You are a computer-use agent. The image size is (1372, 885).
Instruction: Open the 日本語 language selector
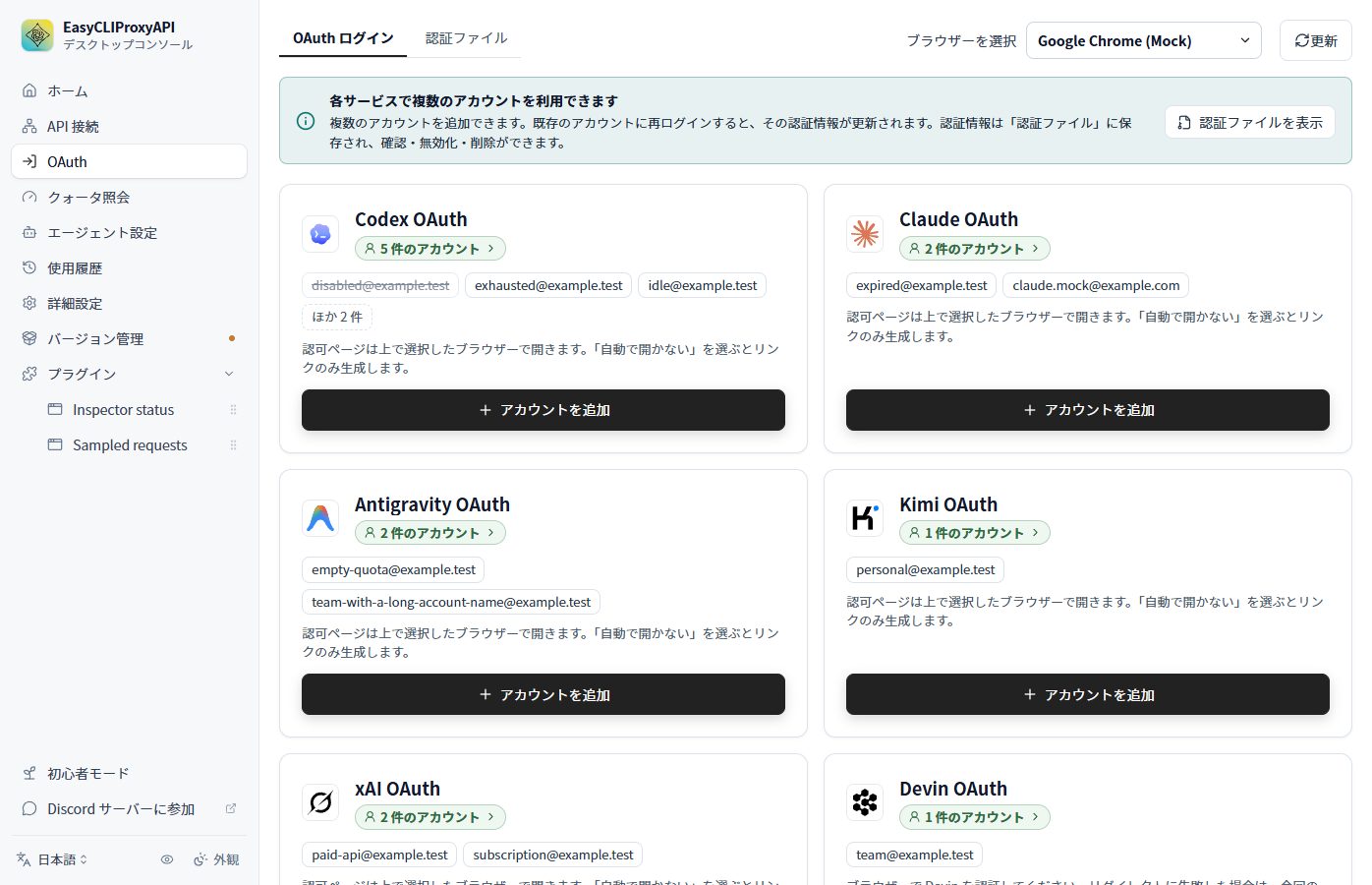pyautogui.click(x=53, y=859)
